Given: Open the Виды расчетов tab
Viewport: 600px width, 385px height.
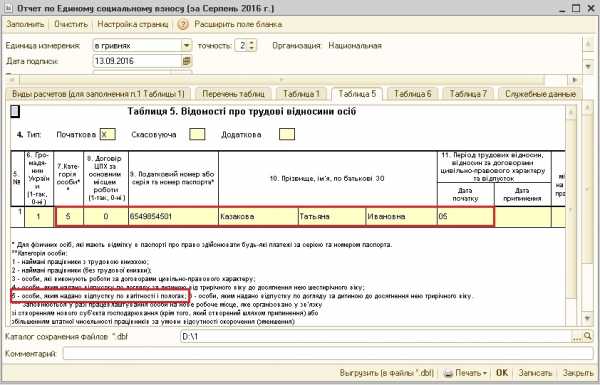Looking at the screenshot, I should point(98,94).
